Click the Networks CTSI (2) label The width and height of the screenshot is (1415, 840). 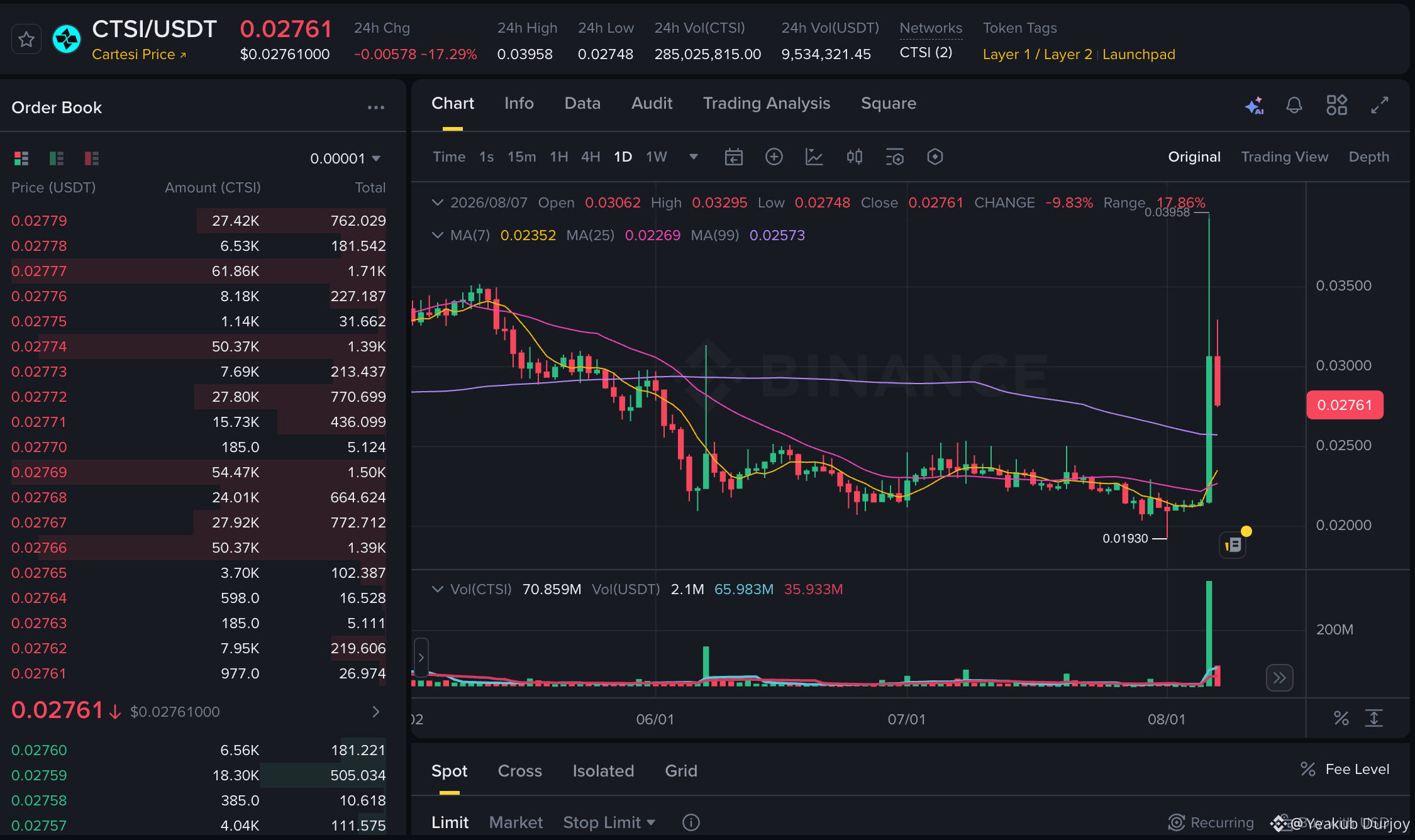(x=926, y=52)
